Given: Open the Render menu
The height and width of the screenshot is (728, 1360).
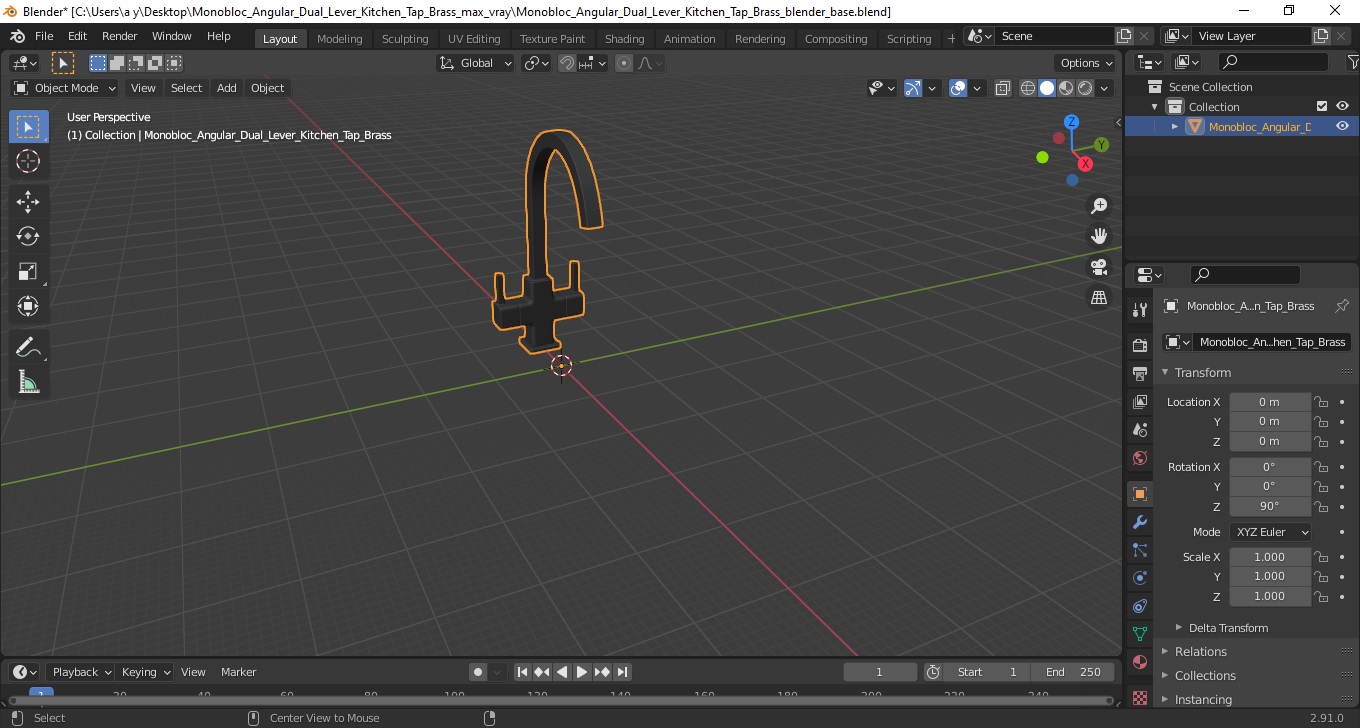Looking at the screenshot, I should coord(120,36).
